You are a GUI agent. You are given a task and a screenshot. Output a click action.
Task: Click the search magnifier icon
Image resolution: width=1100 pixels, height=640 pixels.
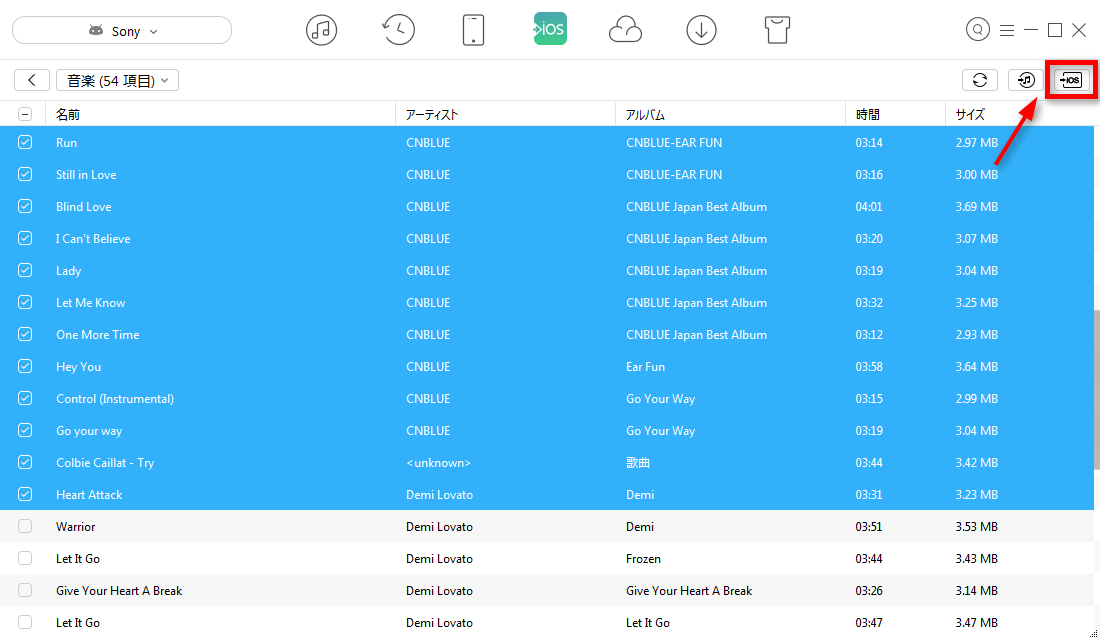(978, 29)
